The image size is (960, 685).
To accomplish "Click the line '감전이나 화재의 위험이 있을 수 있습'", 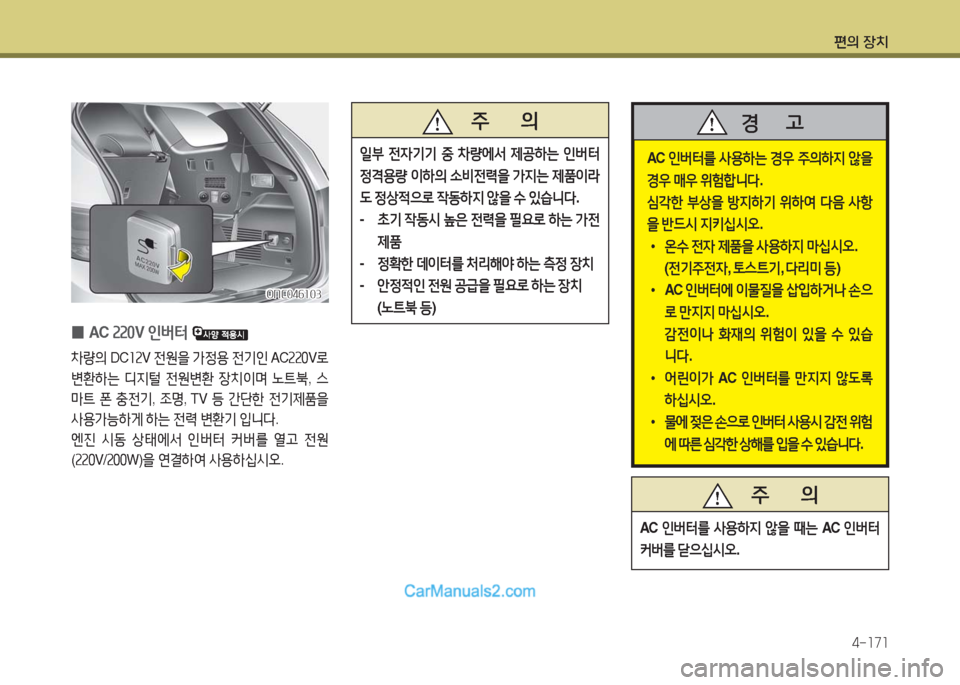I will pos(768,334).
